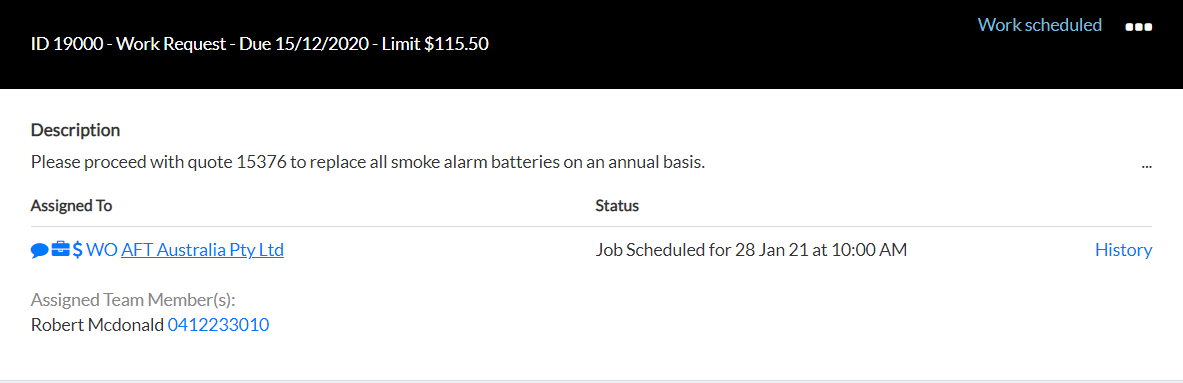This screenshot has width=1183, height=383.
Task: Open the WO work order link
Action: click(x=102, y=250)
